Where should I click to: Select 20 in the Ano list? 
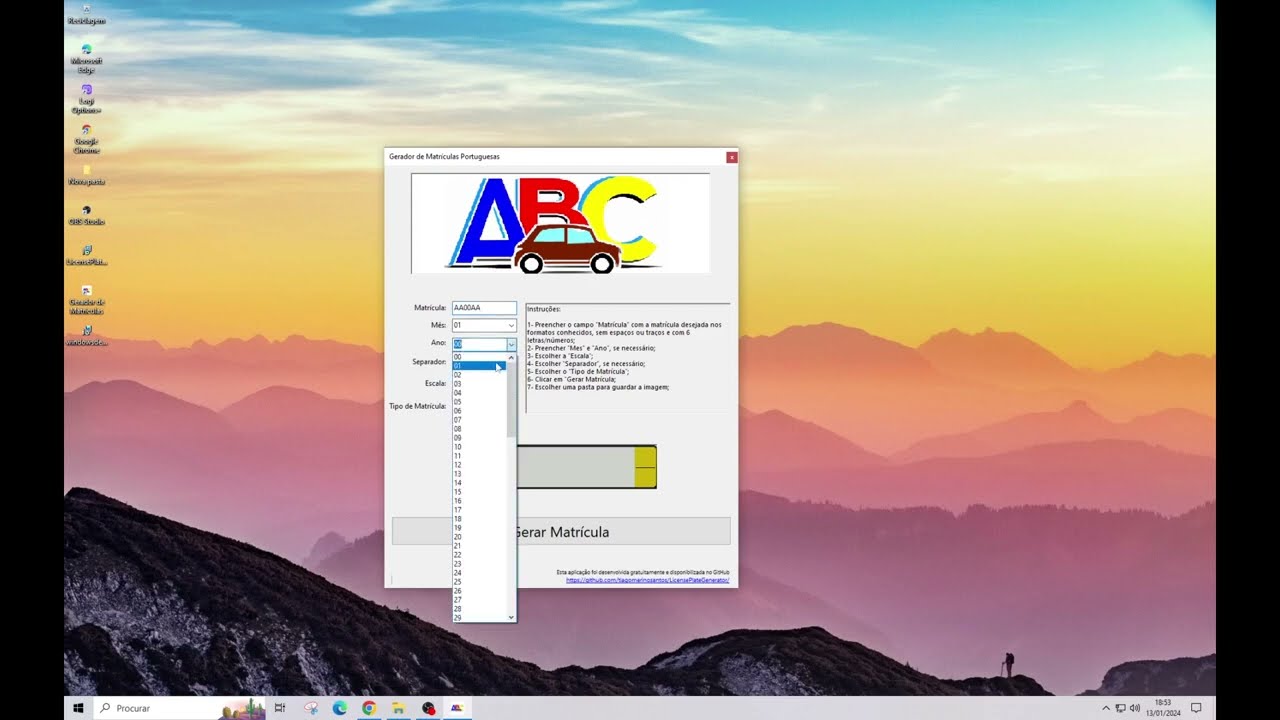point(480,537)
